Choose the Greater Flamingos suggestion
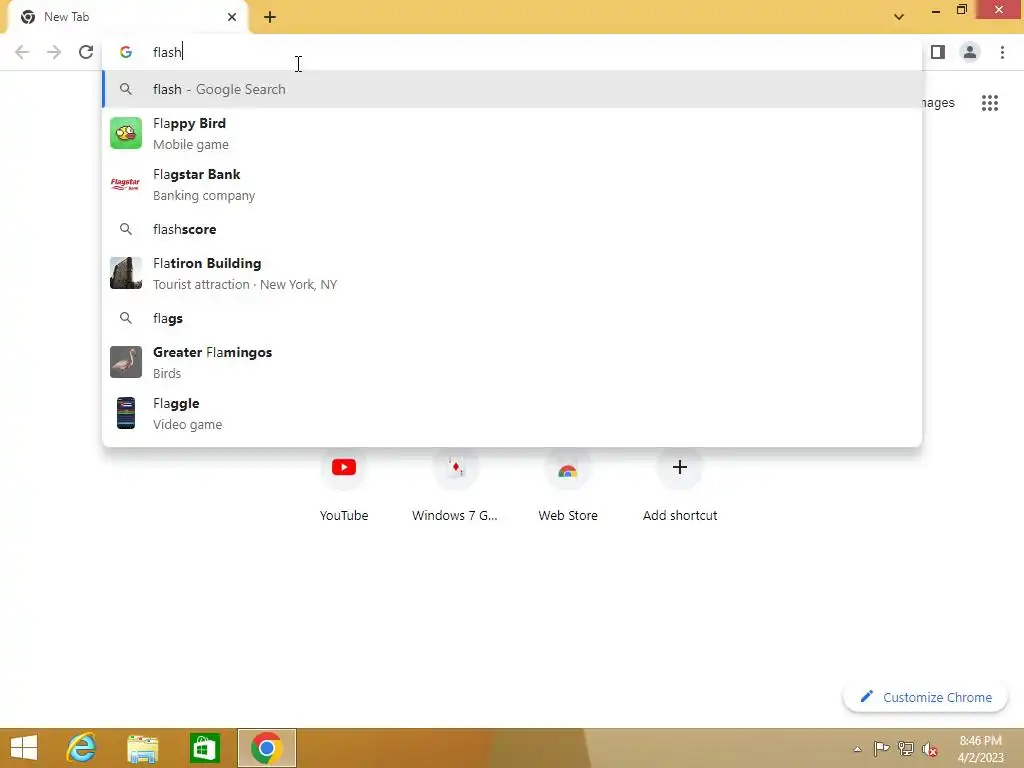Image resolution: width=1024 pixels, height=768 pixels. [x=512, y=362]
